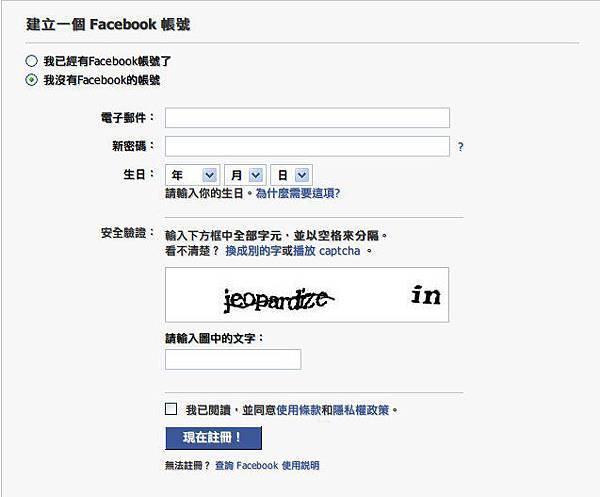This screenshot has width=600, height=497.
Task: Select the 我已經有Facebook帳號了 radio button
Action: click(x=31, y=61)
